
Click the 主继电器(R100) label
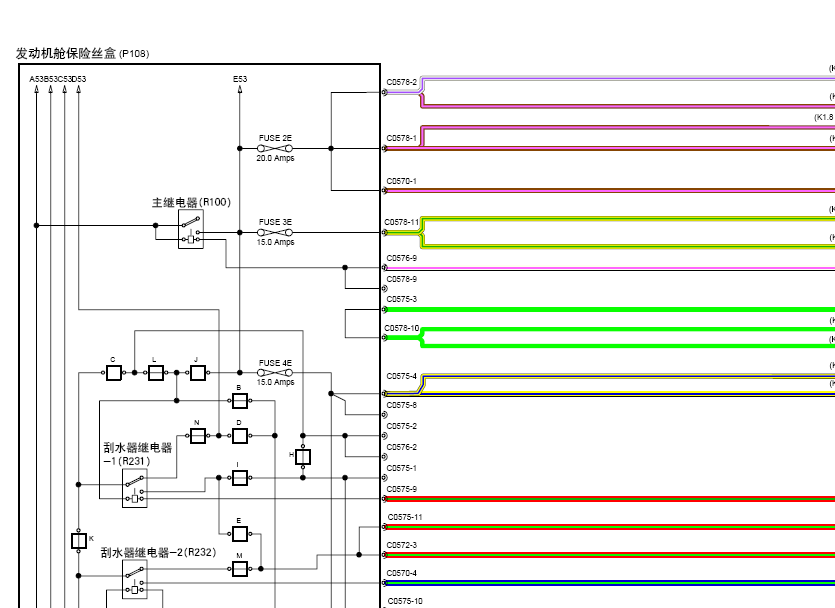coord(191,202)
